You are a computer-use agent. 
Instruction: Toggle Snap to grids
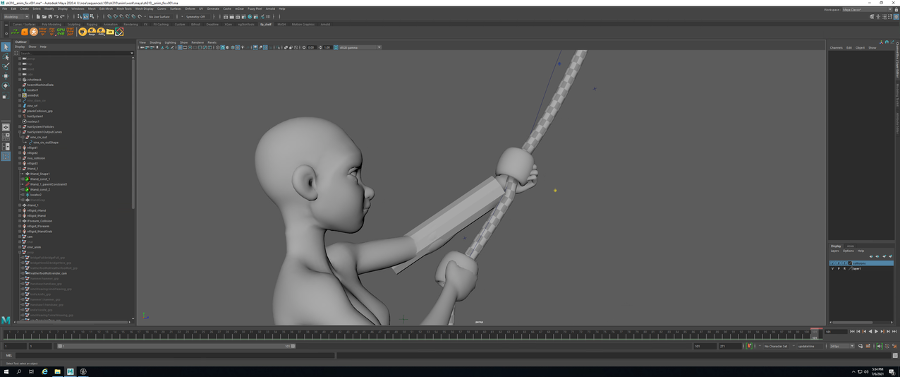tap(109, 17)
